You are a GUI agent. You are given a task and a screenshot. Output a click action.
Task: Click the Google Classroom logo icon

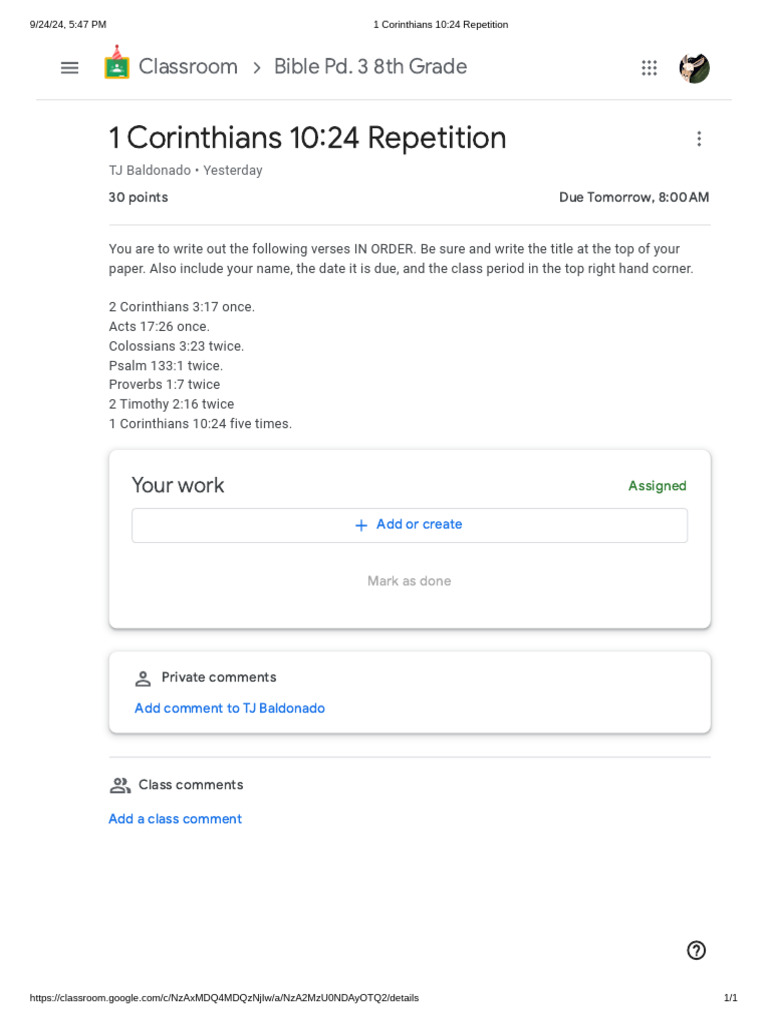pyautogui.click(x=117, y=65)
